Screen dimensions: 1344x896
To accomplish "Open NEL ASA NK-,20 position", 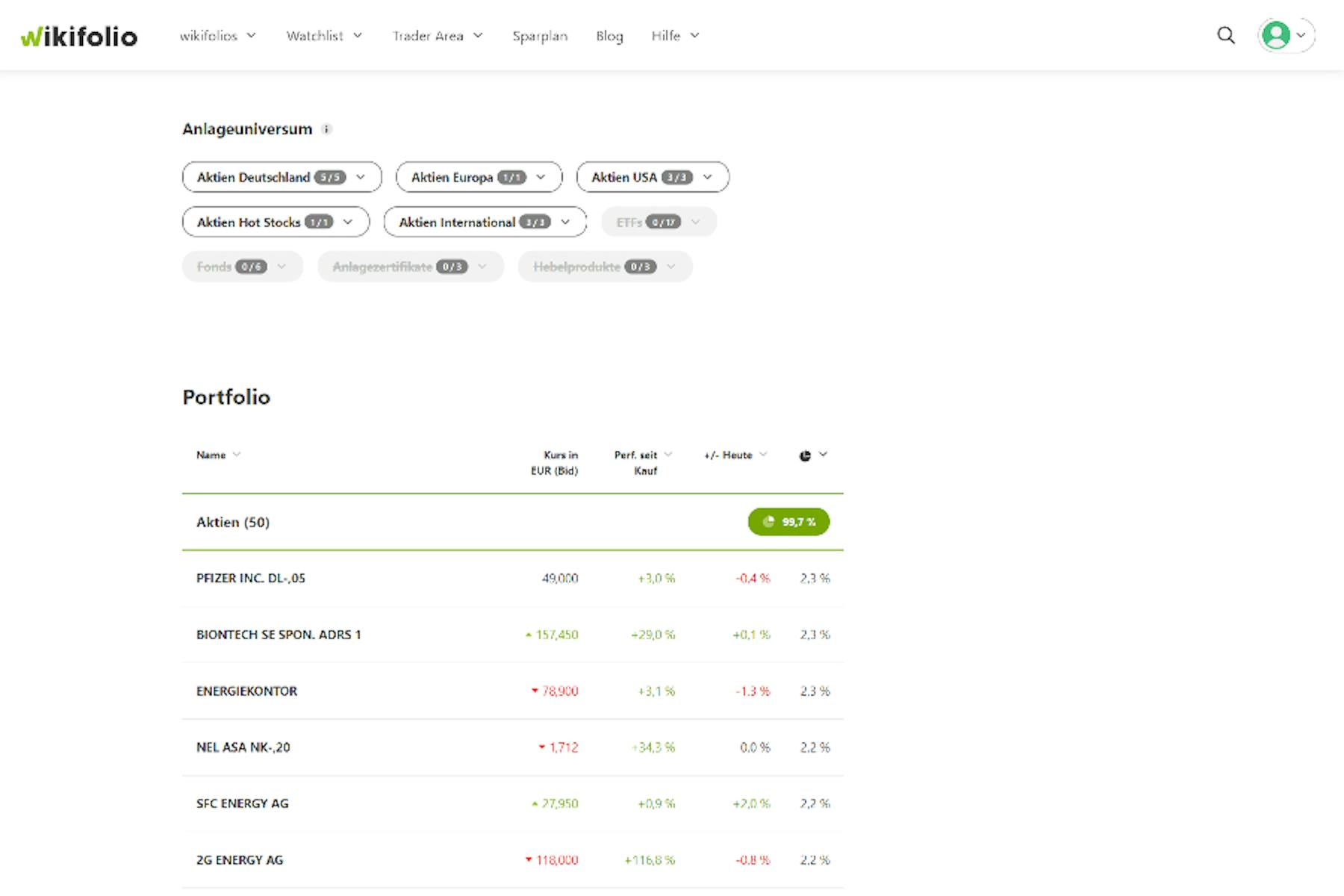I will tap(243, 747).
